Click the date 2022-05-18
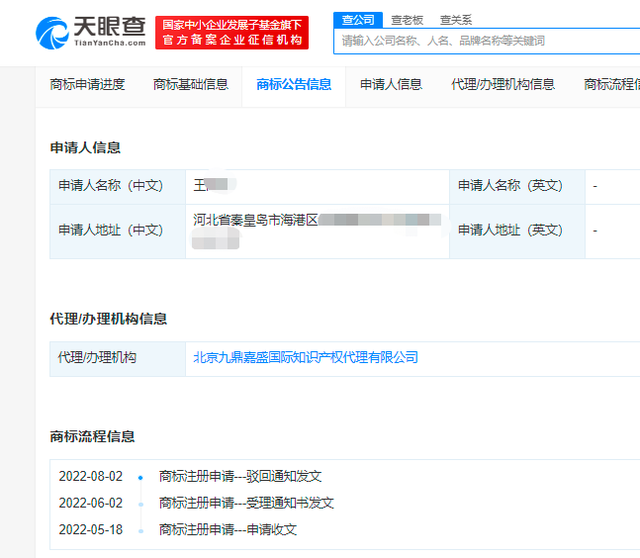 (91, 530)
